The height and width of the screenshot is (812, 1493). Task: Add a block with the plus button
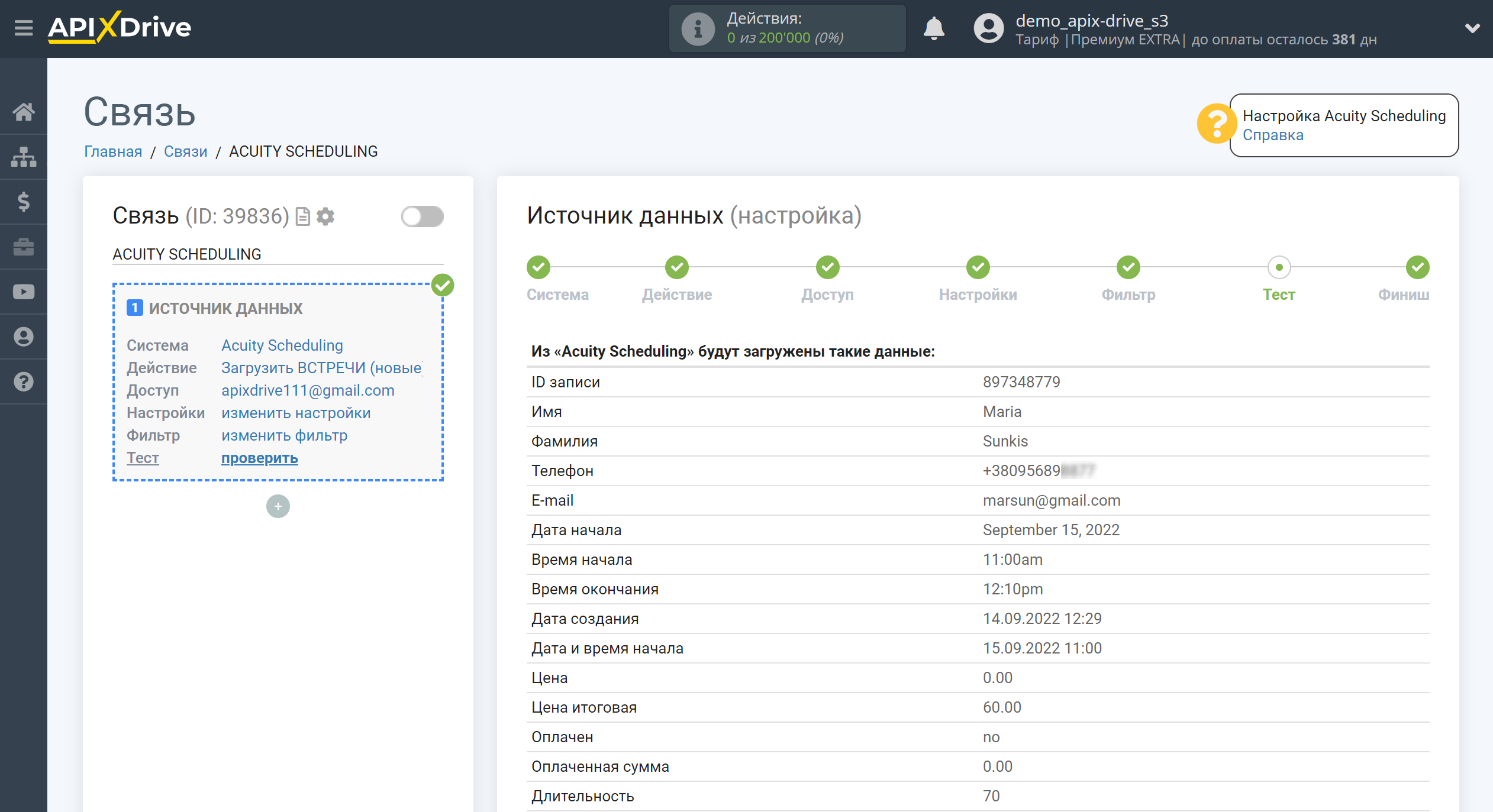click(x=278, y=506)
